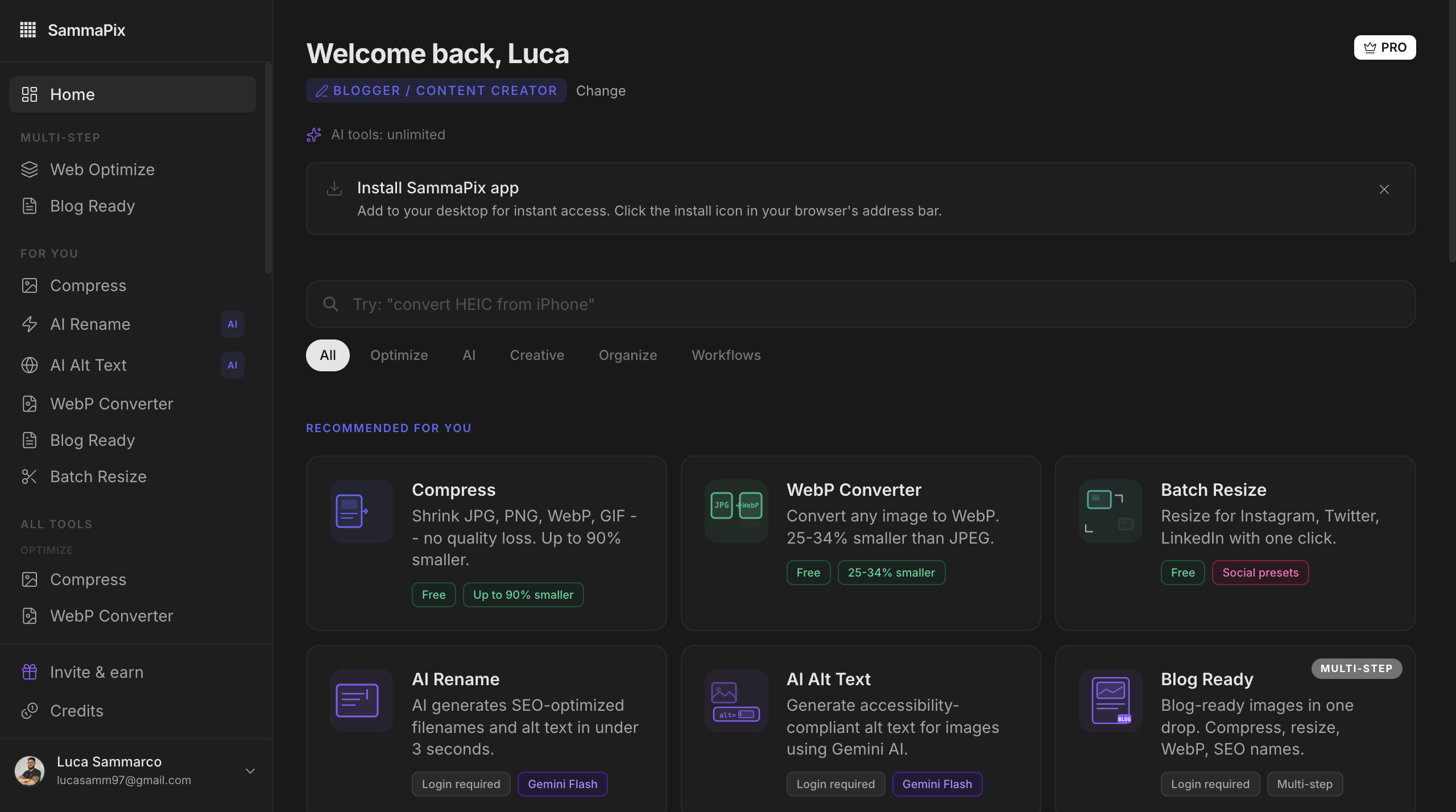
Task: Click the JPG to WebP card icon
Action: [737, 511]
